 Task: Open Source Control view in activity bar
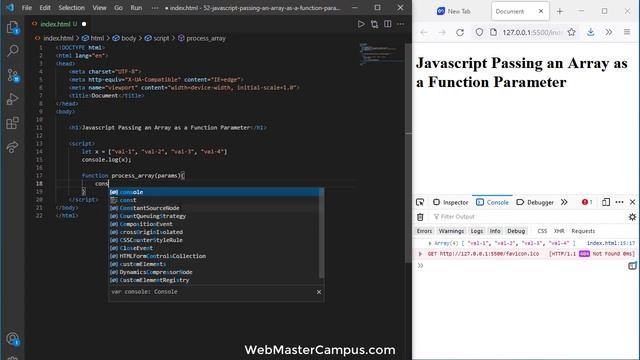[13, 75]
